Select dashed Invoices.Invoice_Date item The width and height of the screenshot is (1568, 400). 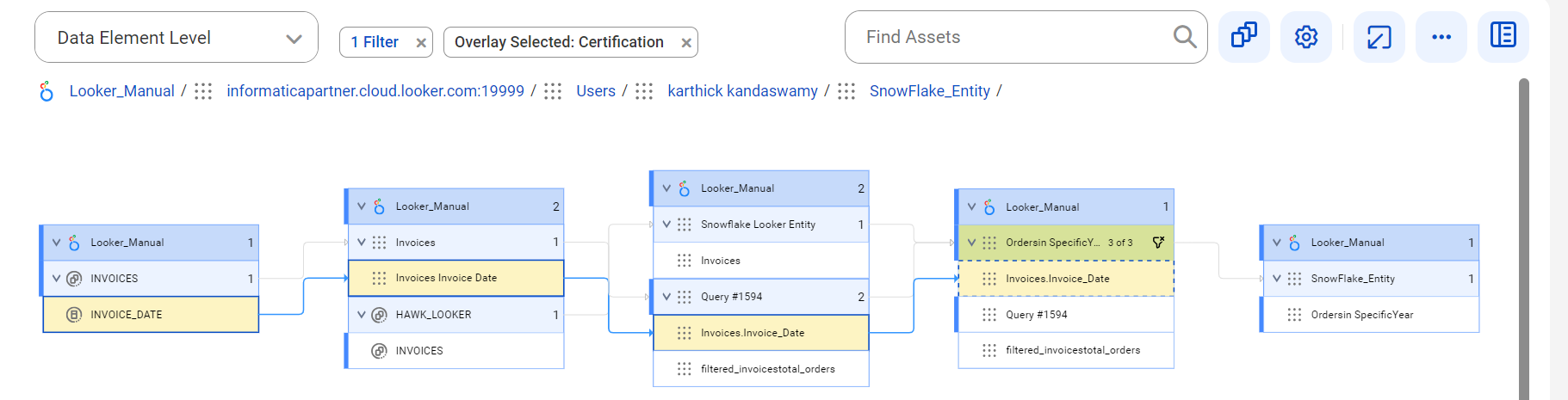(1065, 279)
